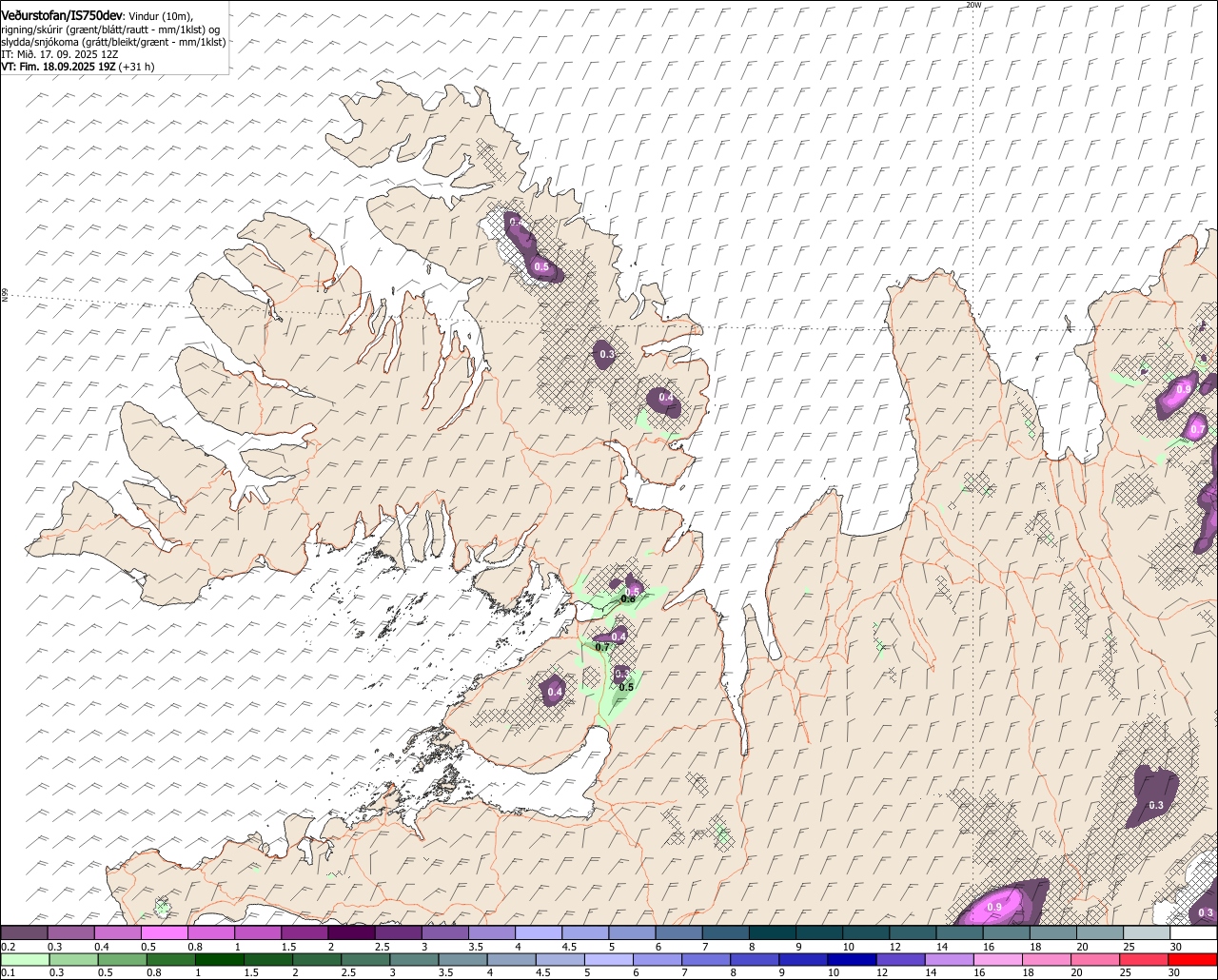1218x980 pixels.
Task: Pick lower legend bright red swatch labeled 30
Action: click(x=1193, y=959)
